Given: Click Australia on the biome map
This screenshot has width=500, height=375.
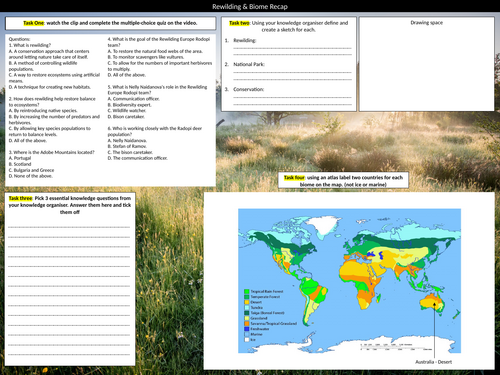Looking at the screenshot, I should [431, 302].
